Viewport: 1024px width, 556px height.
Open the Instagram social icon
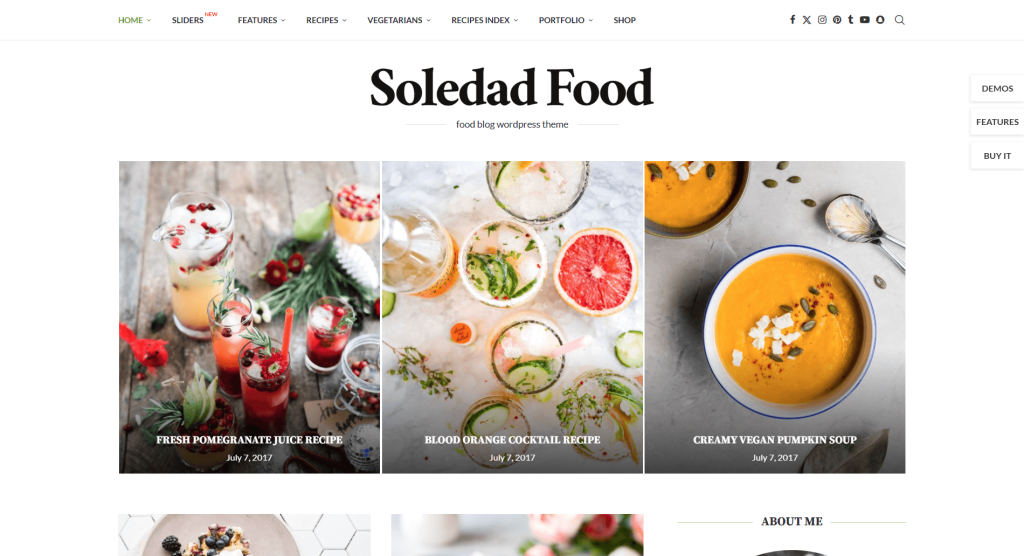coord(822,20)
